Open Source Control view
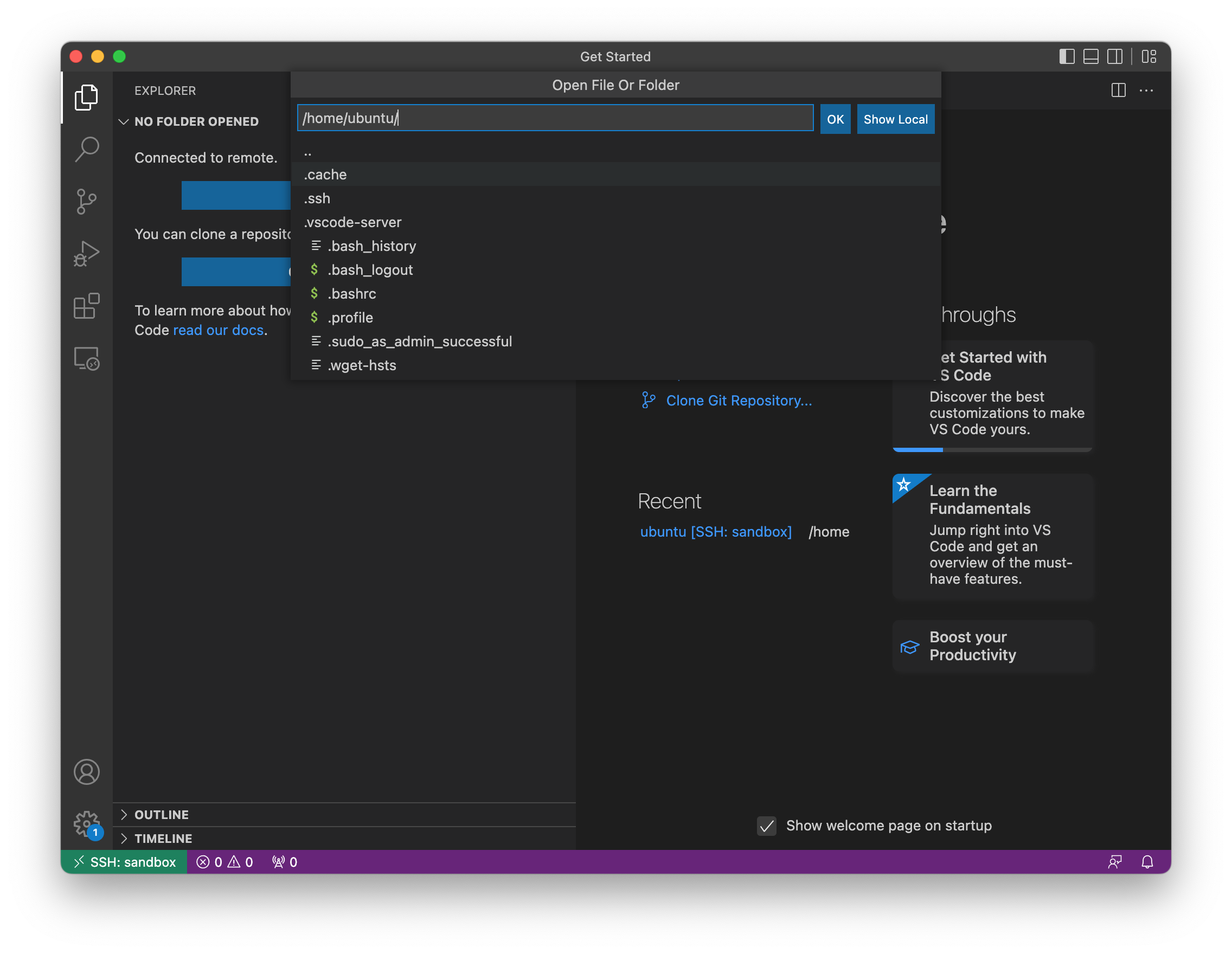Viewport: 1232px width, 954px height. [x=86, y=201]
